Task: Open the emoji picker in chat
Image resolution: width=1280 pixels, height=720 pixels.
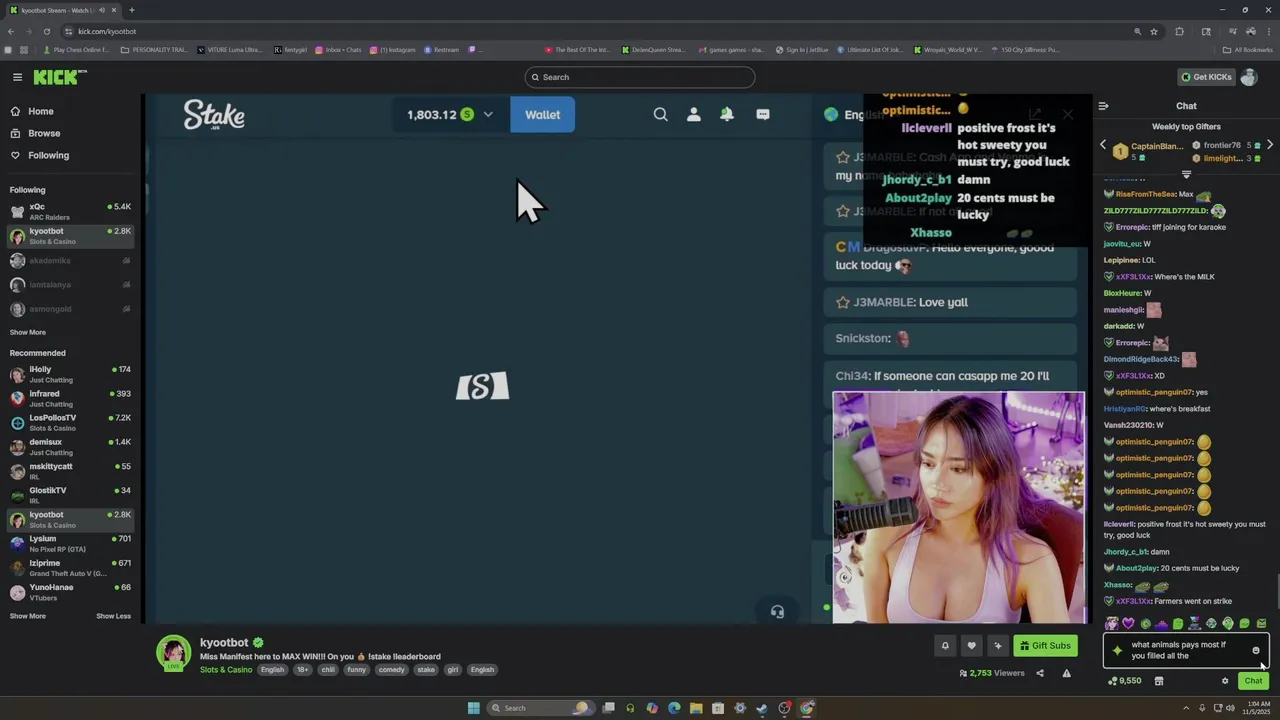Action: (x=1256, y=650)
